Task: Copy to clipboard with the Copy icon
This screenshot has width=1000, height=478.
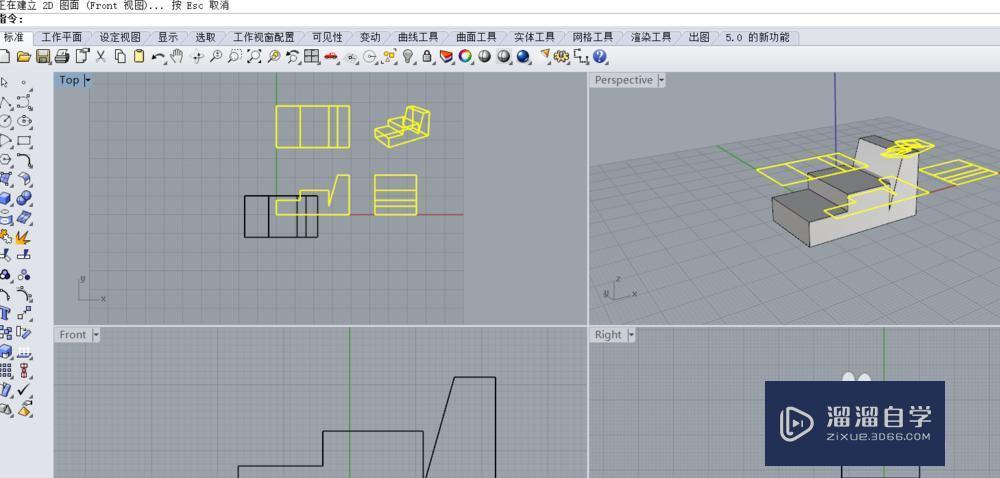Action: pos(120,57)
